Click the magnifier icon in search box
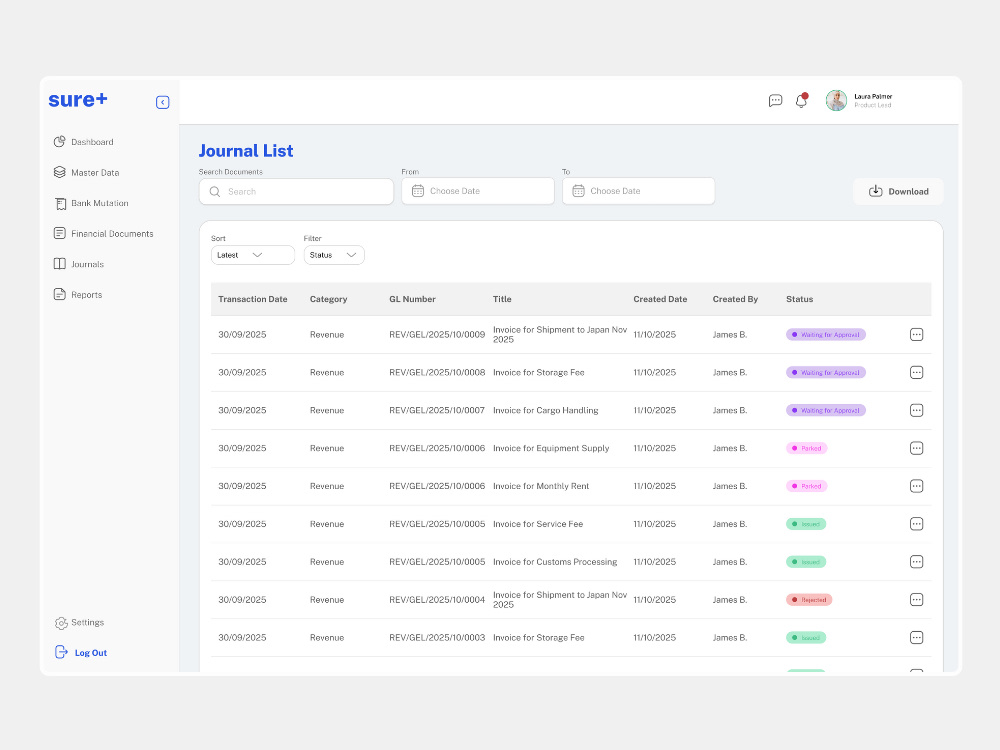1000x750 pixels. [215, 191]
